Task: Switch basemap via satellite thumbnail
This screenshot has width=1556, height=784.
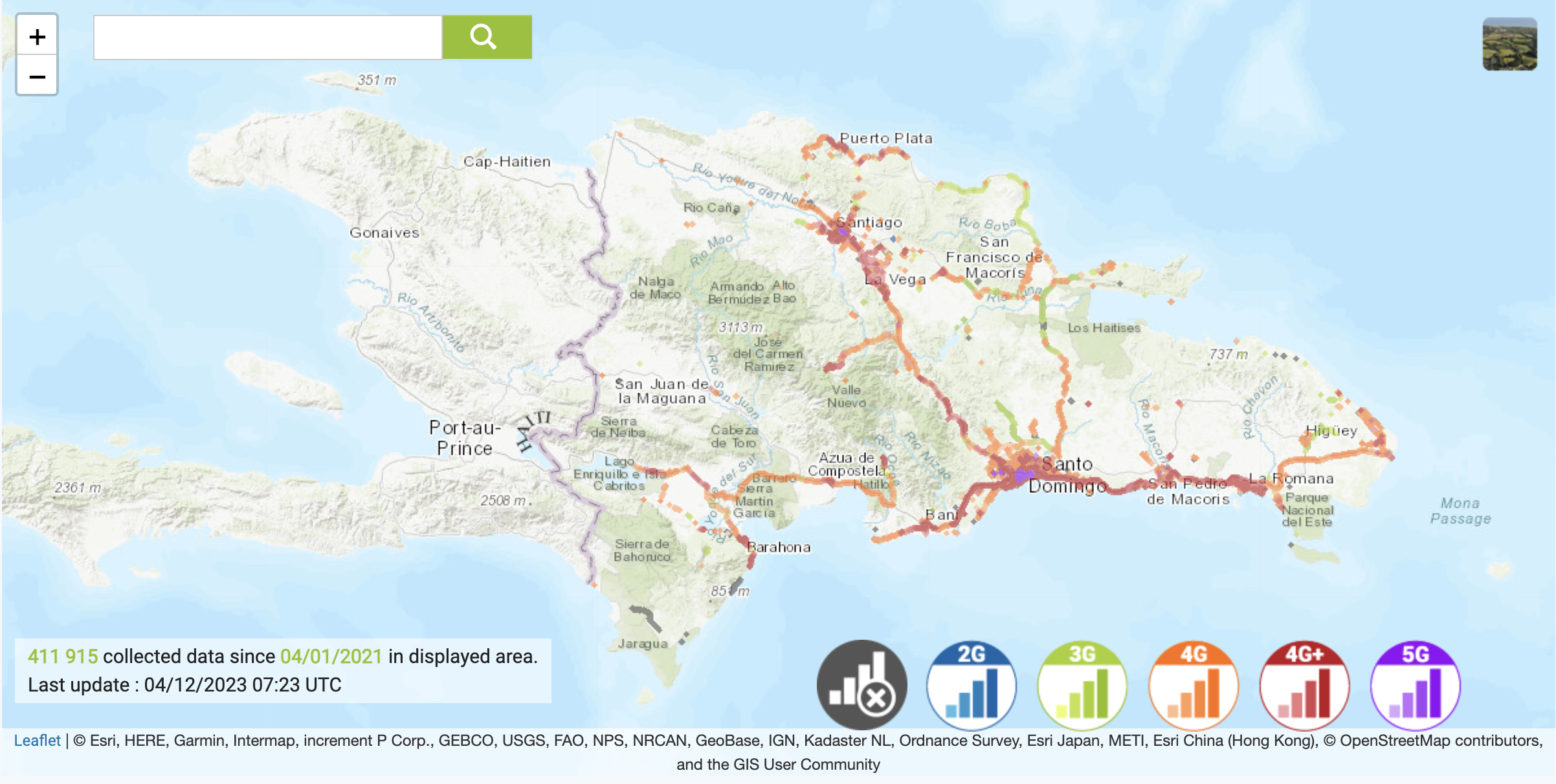Action: pyautogui.click(x=1509, y=44)
